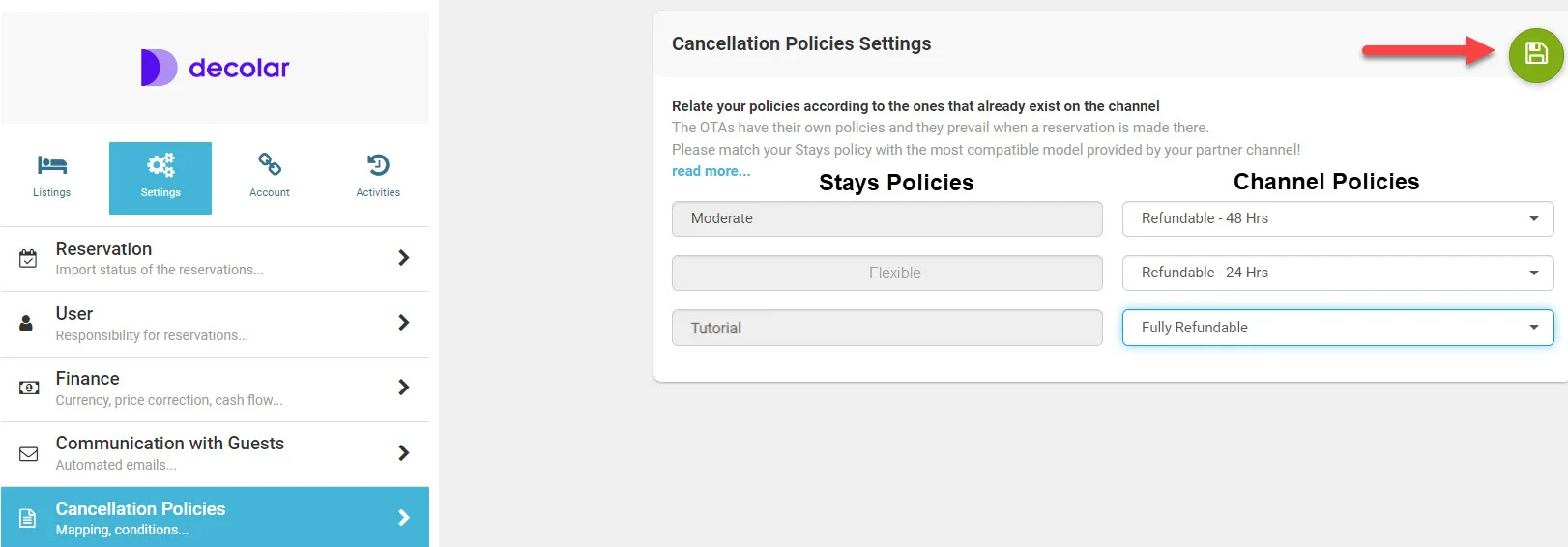Click the decolar logo

(x=215, y=68)
